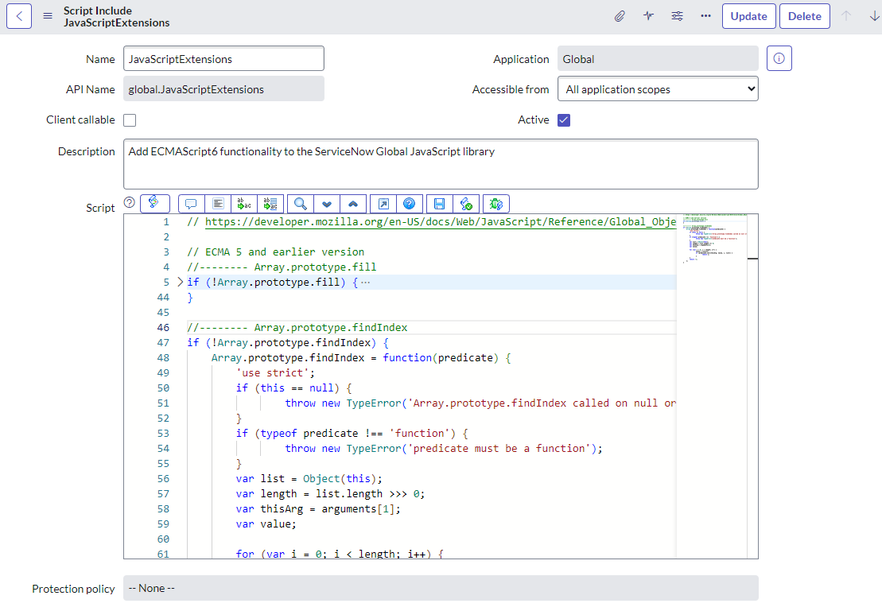Click the API Name field
The height and width of the screenshot is (612, 882).
point(224,89)
